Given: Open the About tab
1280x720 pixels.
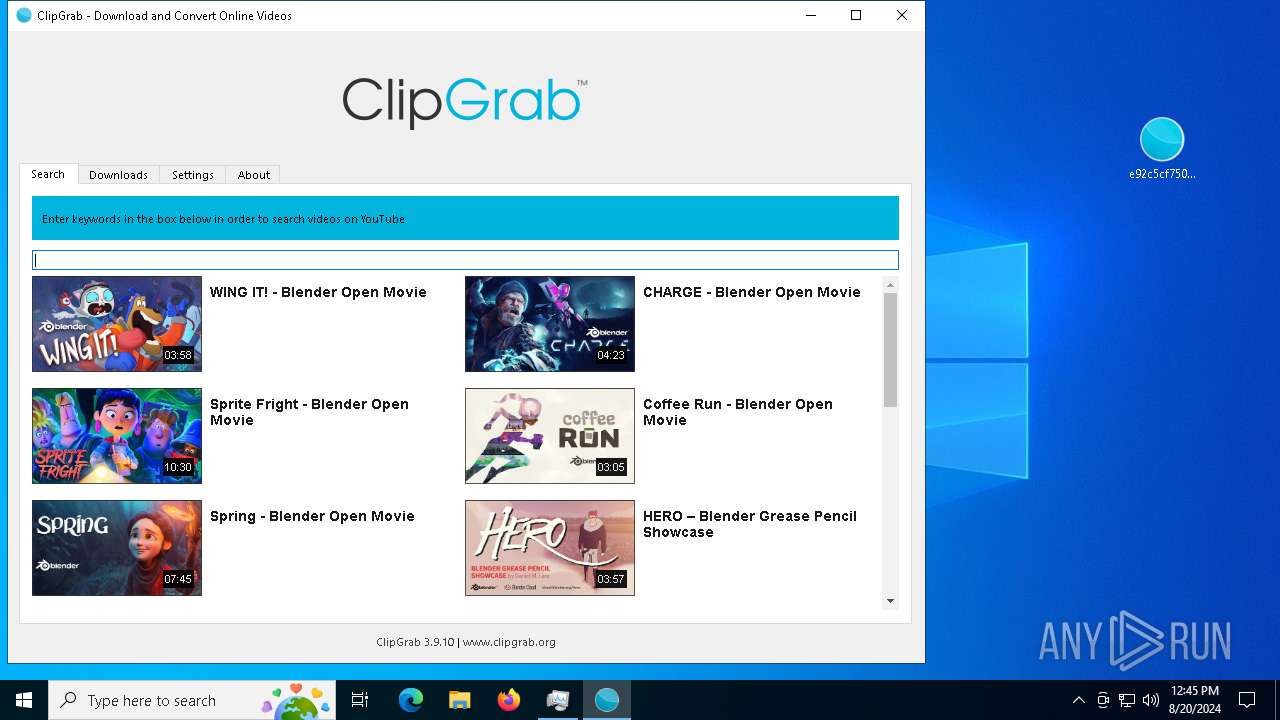Looking at the screenshot, I should click(253, 175).
